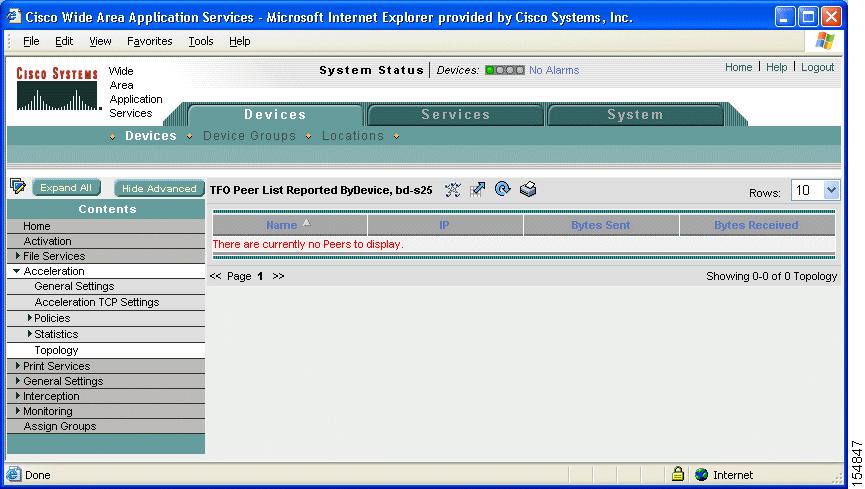Image resolution: width=865 pixels, height=489 pixels.
Task: Expand the General Settings section arrow
Action: click(x=18, y=380)
